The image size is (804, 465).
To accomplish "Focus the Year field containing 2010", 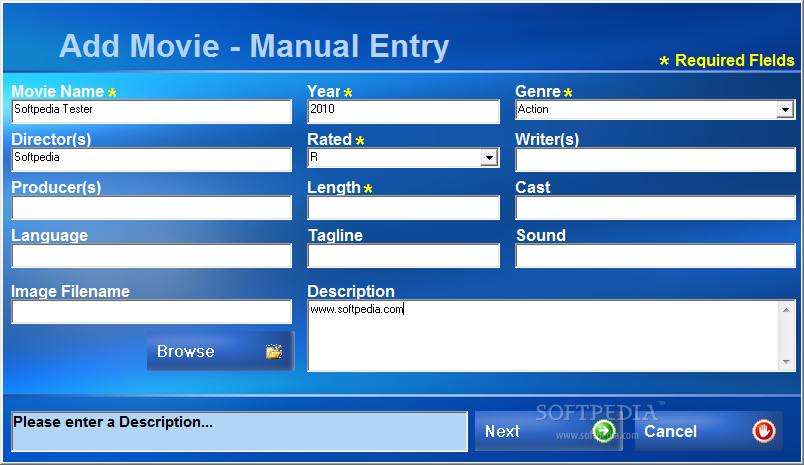I will click(x=403, y=111).
